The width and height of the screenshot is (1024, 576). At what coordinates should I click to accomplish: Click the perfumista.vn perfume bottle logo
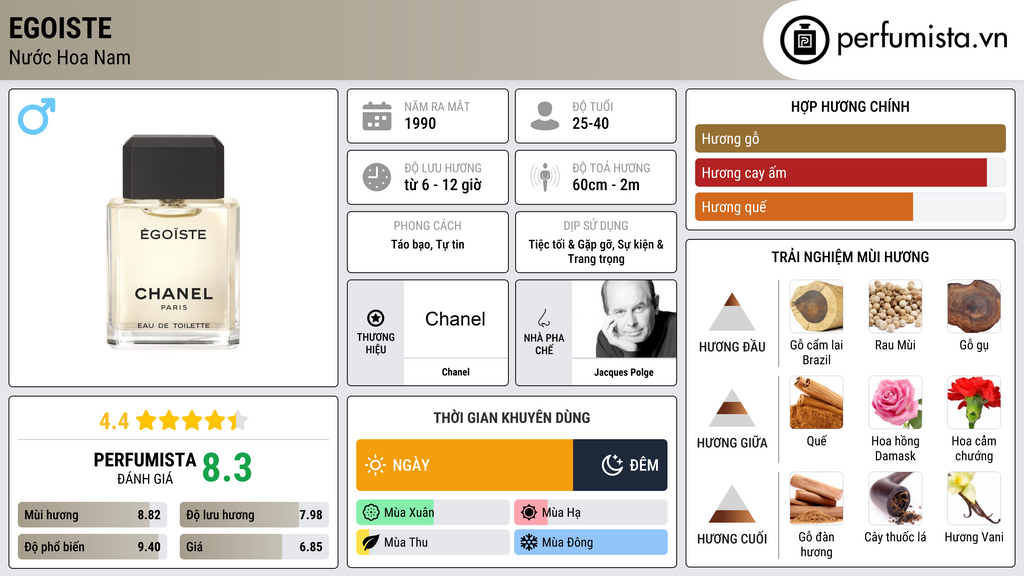click(802, 40)
